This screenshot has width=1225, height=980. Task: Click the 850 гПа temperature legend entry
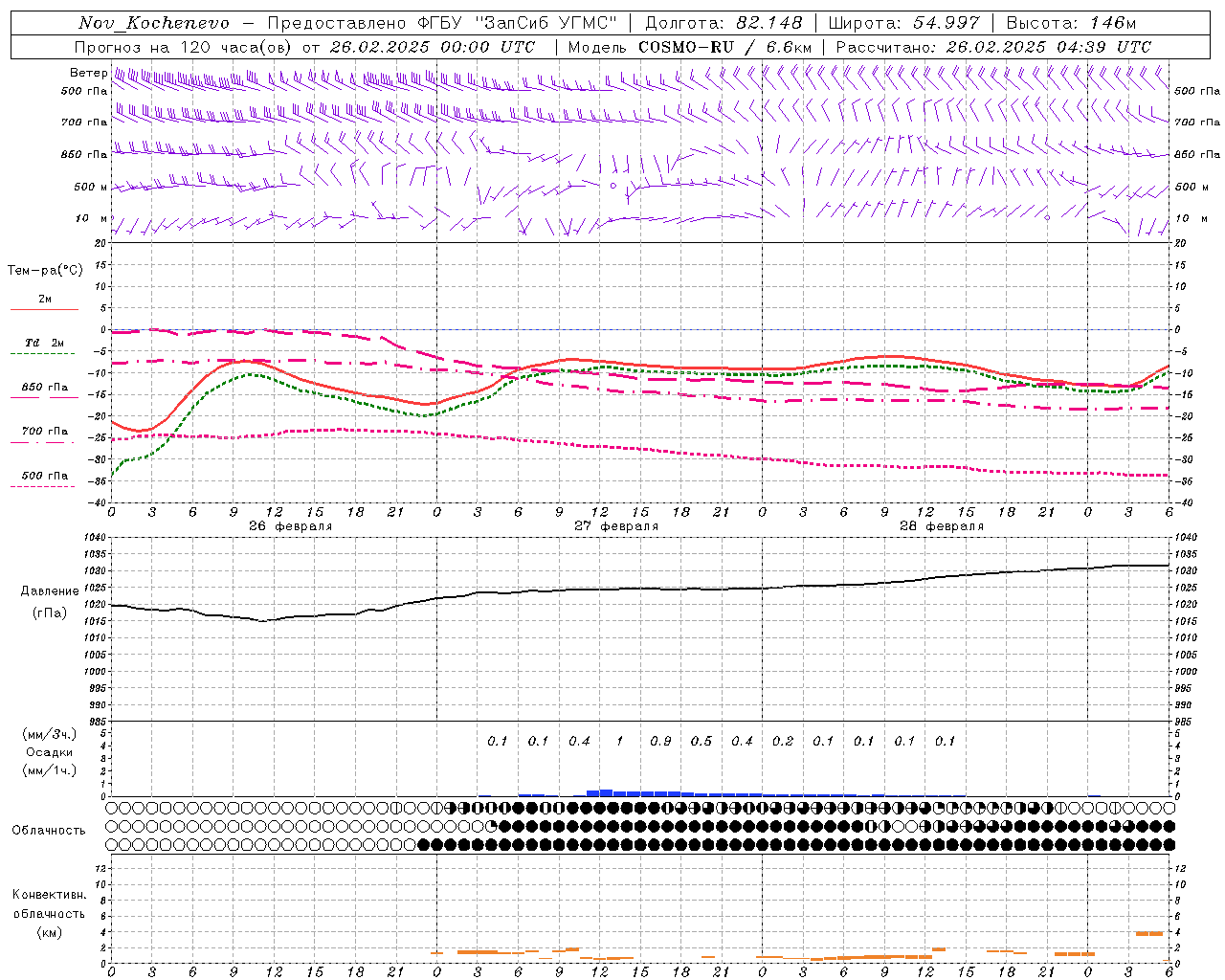pos(44,389)
